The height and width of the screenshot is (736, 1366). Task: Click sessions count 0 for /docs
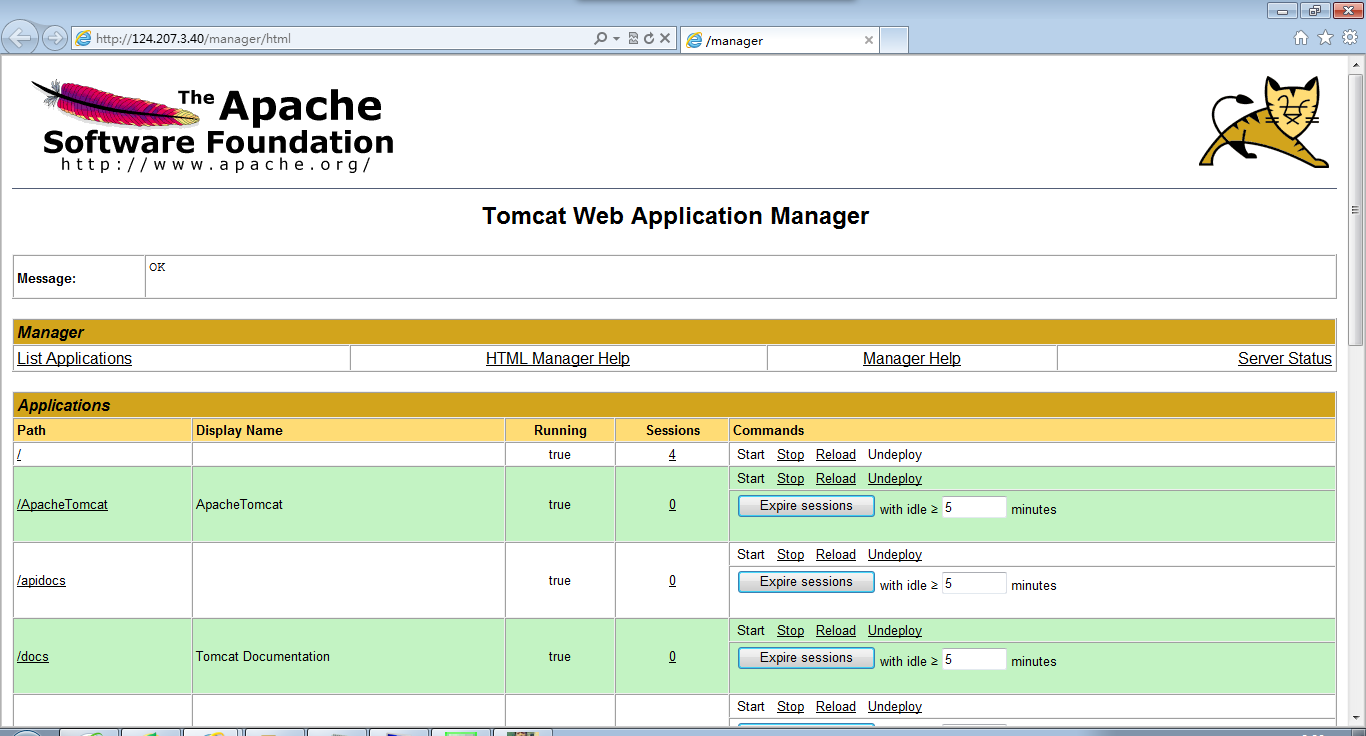(672, 657)
